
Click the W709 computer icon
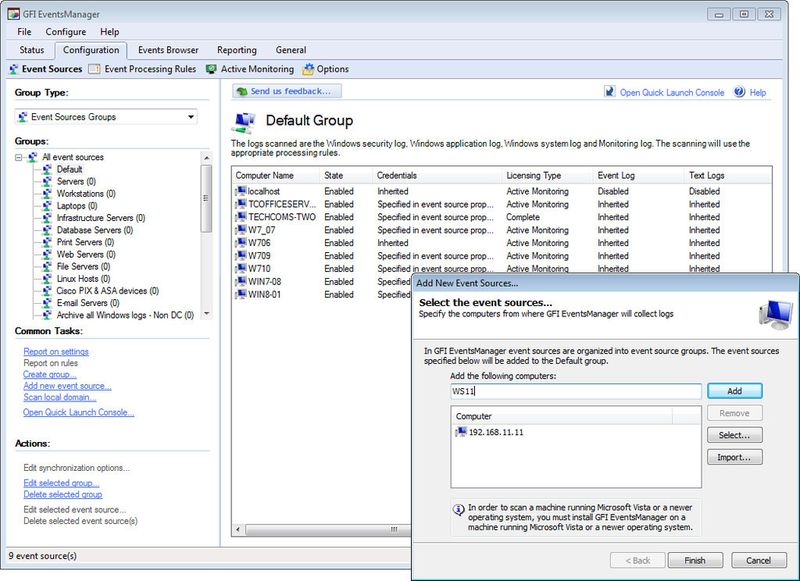tap(240, 256)
